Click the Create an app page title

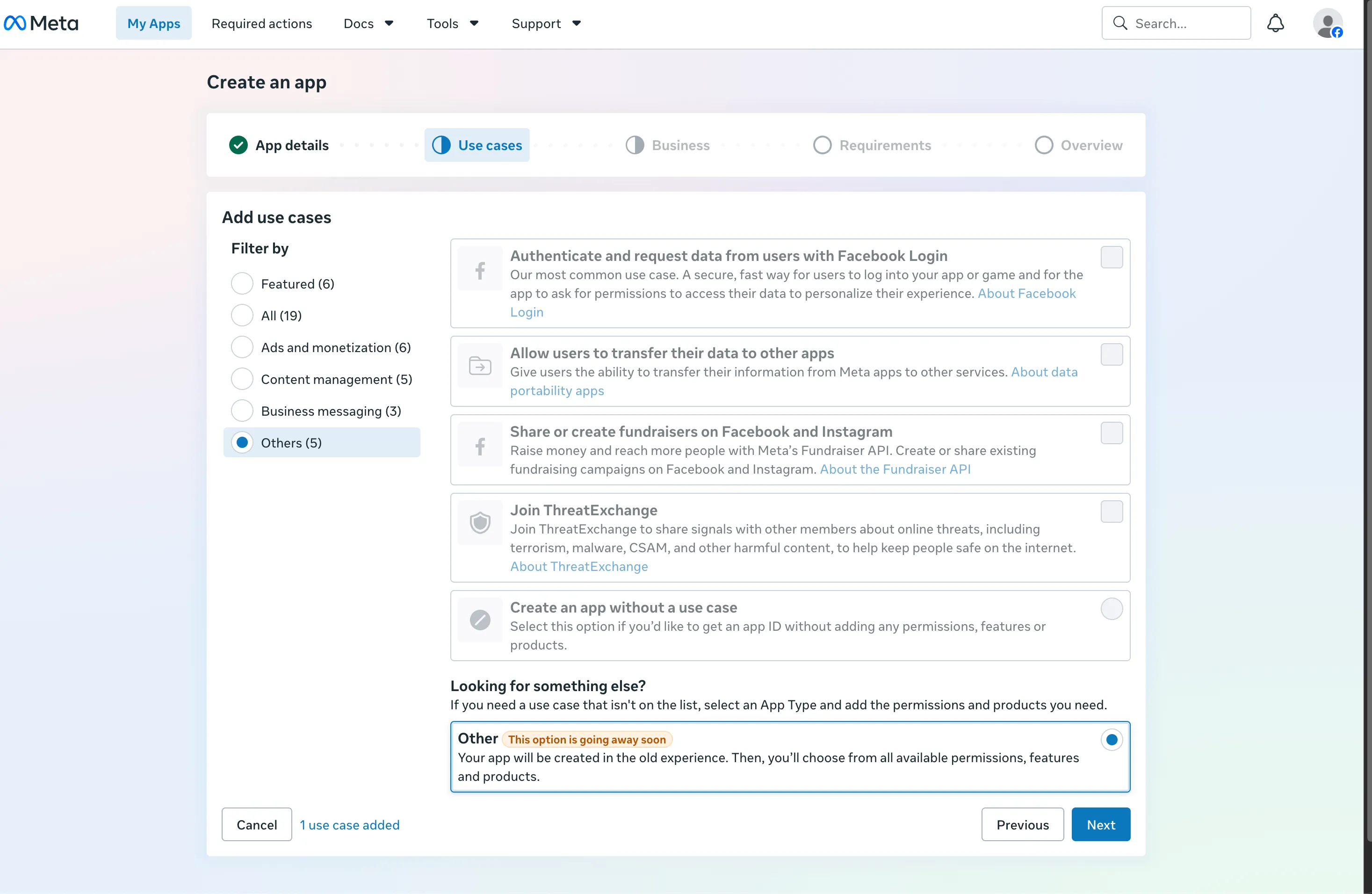pyautogui.click(x=267, y=82)
